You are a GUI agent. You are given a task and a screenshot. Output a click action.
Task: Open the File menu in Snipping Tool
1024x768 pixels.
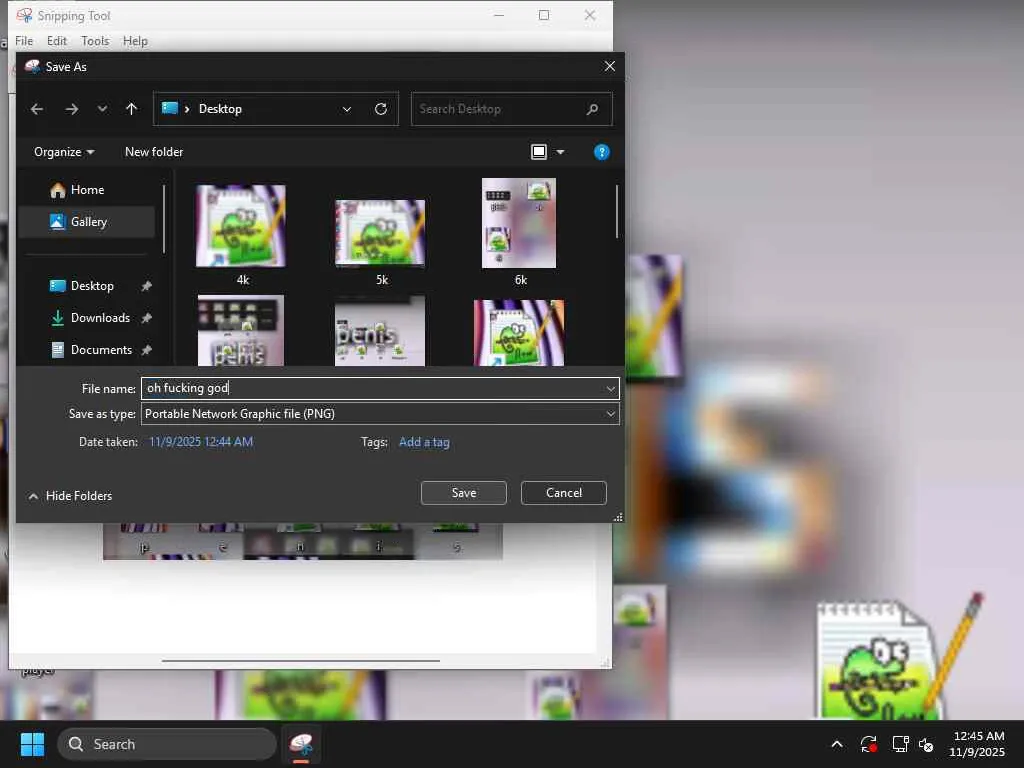(x=24, y=41)
